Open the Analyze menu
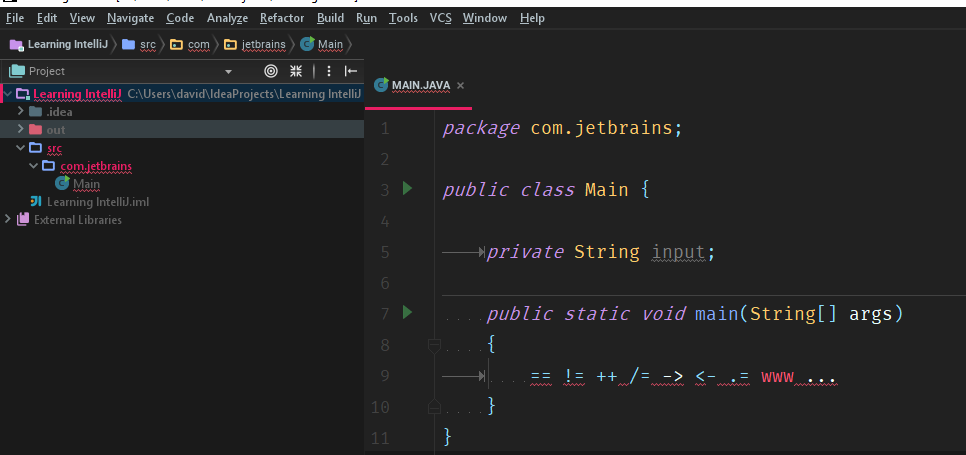This screenshot has height=455, width=966. (x=227, y=18)
